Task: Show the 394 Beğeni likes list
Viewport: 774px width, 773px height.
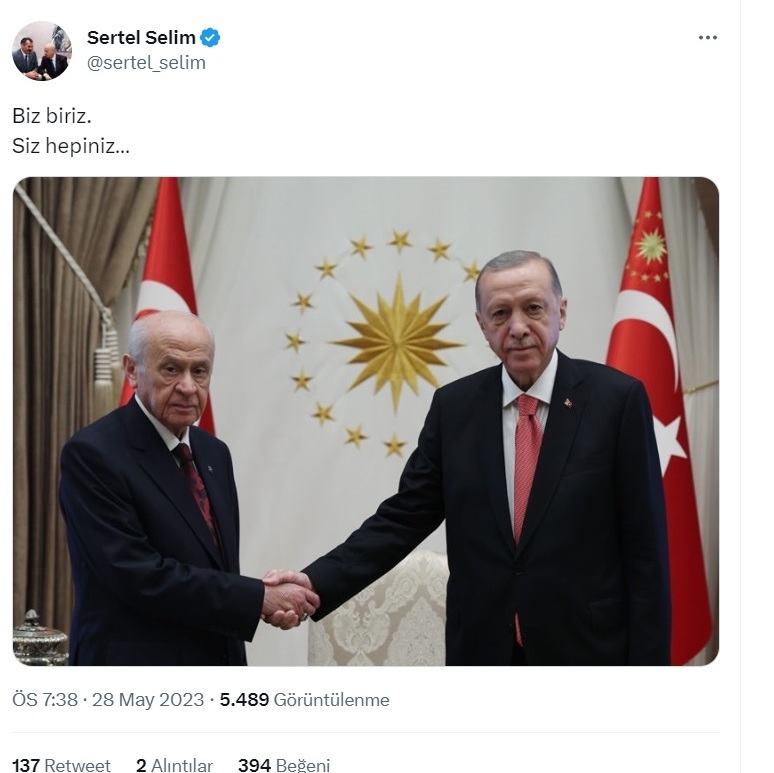Action: pos(284,765)
